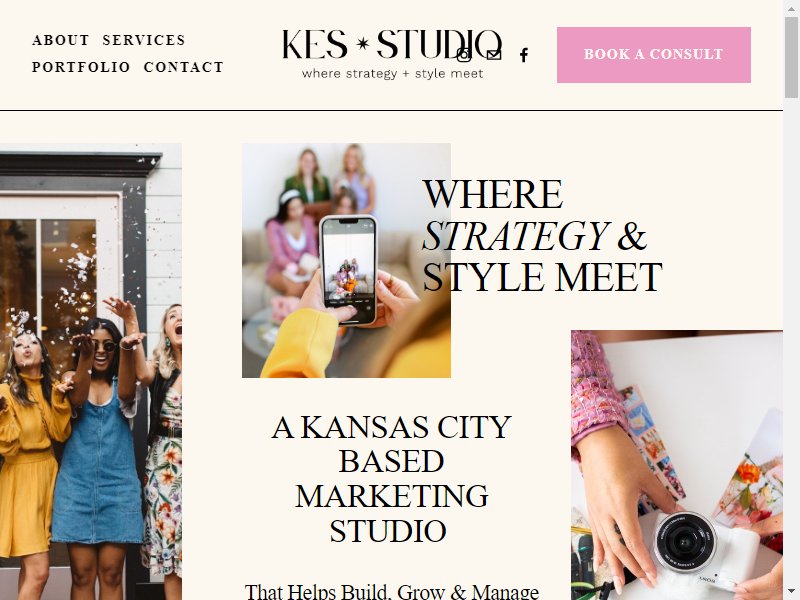The height and width of the screenshot is (600, 800).
Task: Click the scrollbar up arrow
Action: tap(791, 7)
